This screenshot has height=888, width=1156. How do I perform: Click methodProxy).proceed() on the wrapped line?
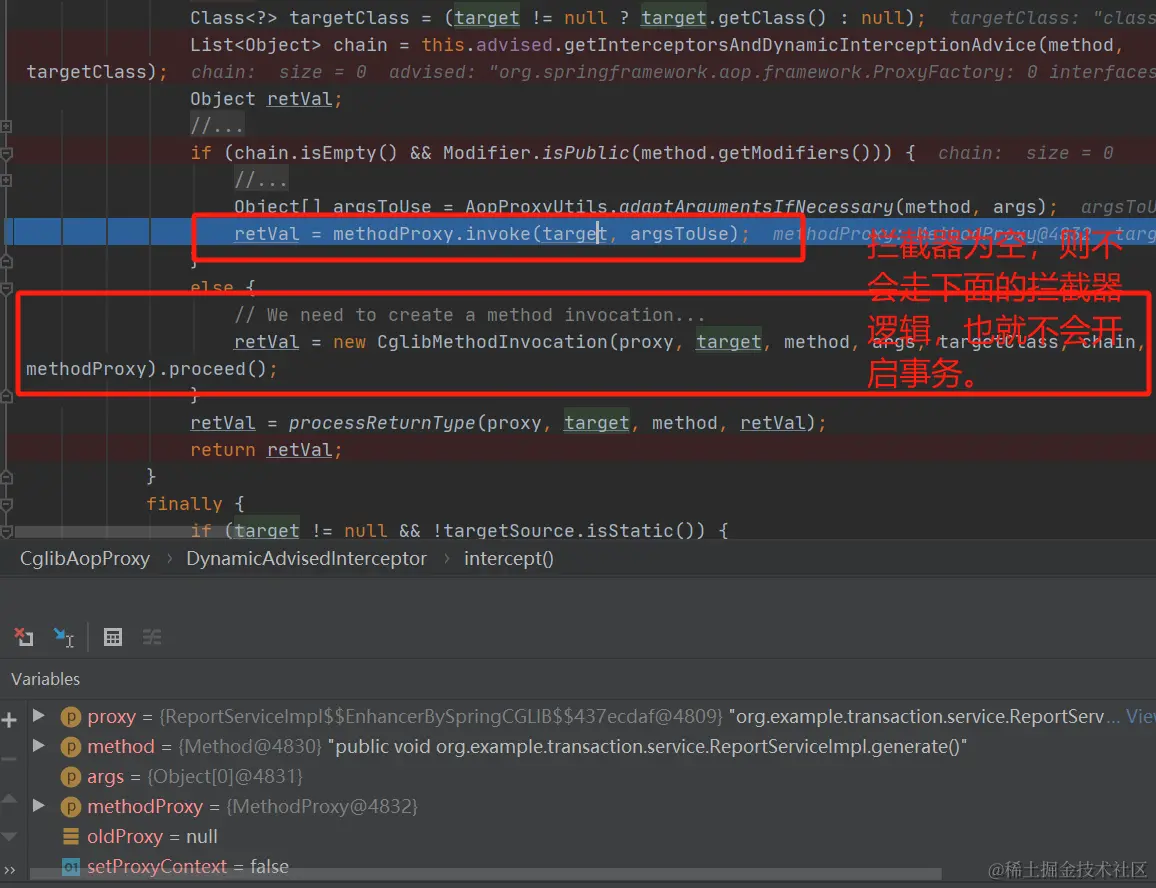point(151,369)
